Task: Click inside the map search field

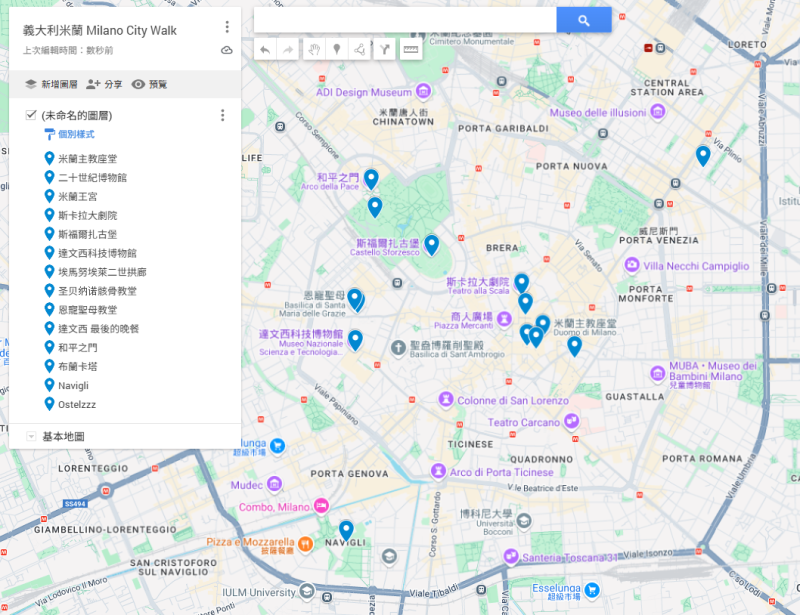Action: tap(405, 20)
